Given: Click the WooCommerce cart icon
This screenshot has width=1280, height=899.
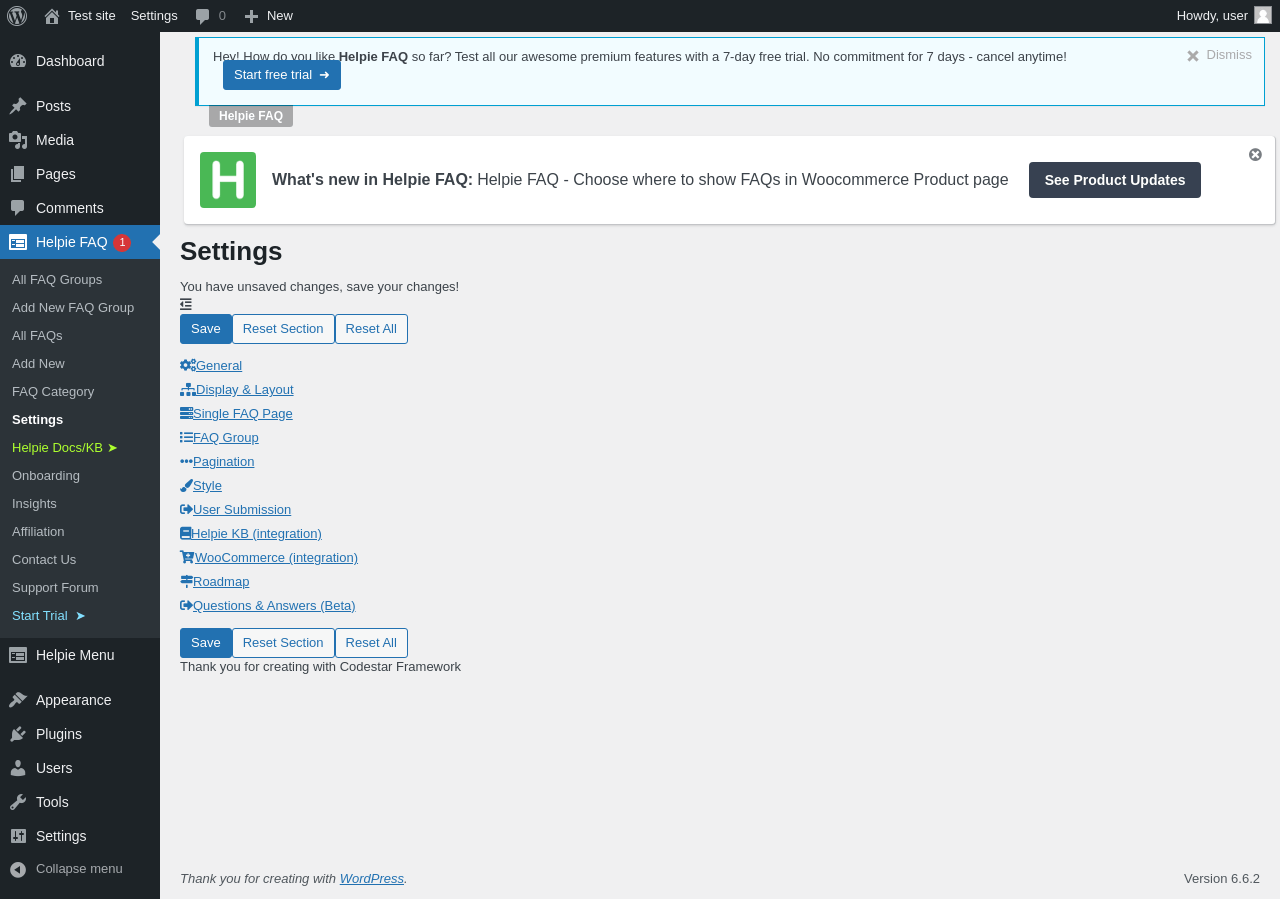Looking at the screenshot, I should click(x=187, y=557).
